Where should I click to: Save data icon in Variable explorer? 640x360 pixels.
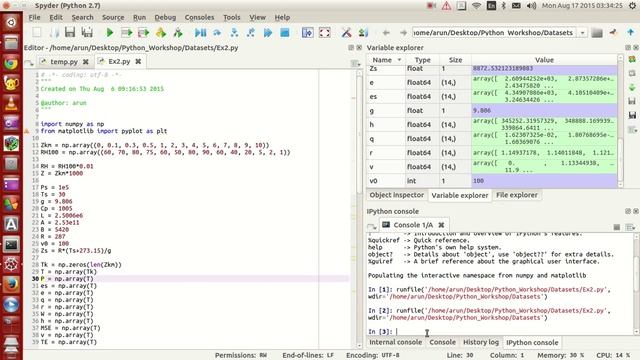[632, 101]
